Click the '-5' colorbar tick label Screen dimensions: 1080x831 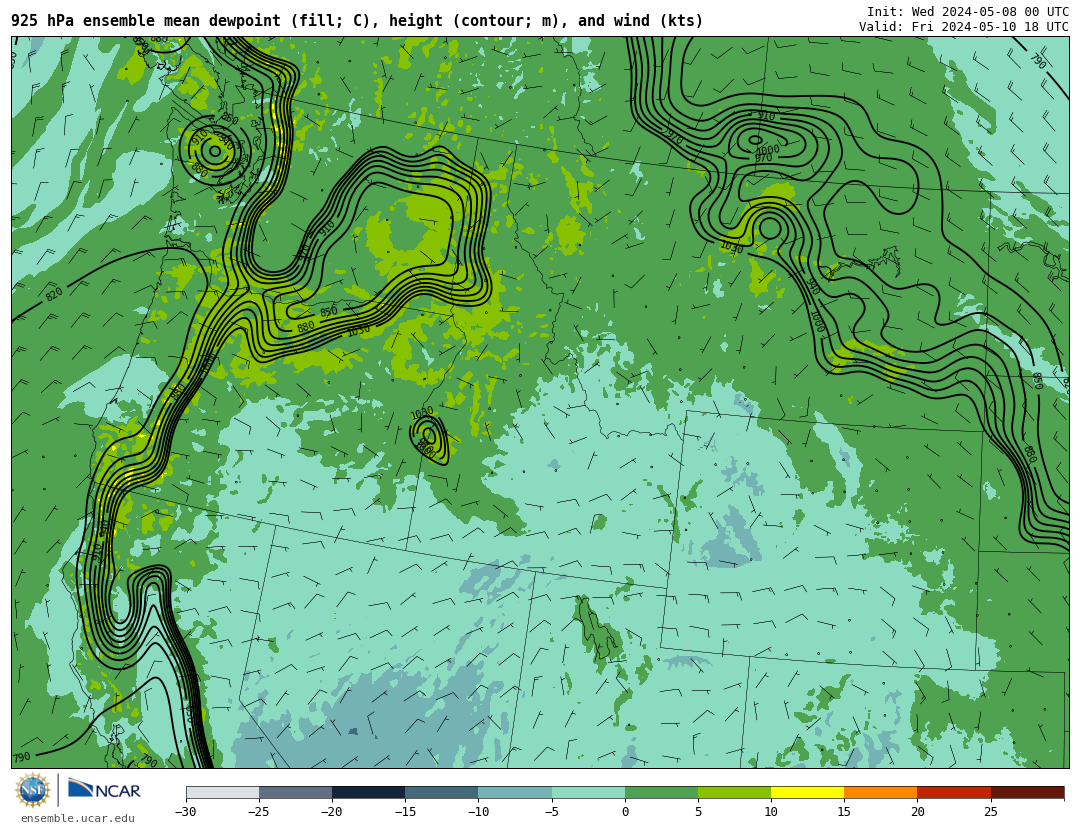pos(551,812)
